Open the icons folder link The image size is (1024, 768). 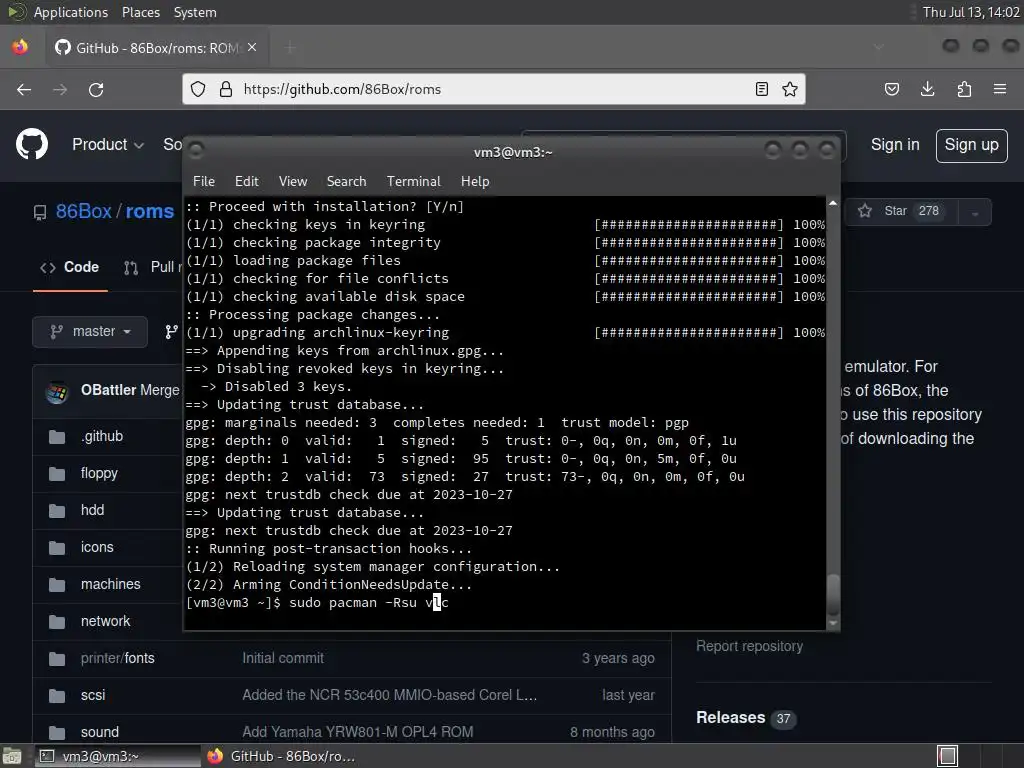(x=97, y=547)
